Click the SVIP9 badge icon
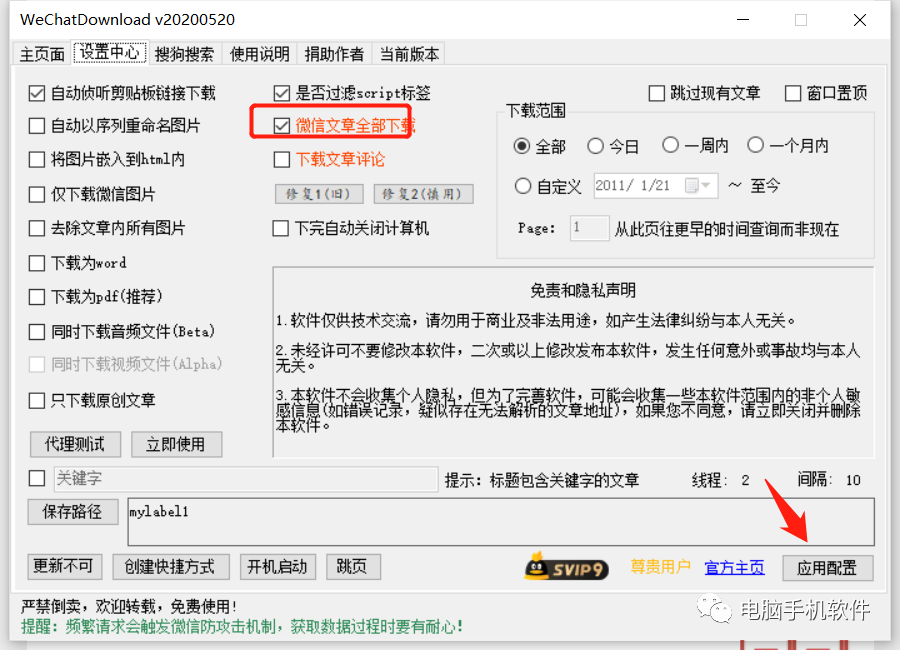This screenshot has width=900, height=650. [x=566, y=567]
